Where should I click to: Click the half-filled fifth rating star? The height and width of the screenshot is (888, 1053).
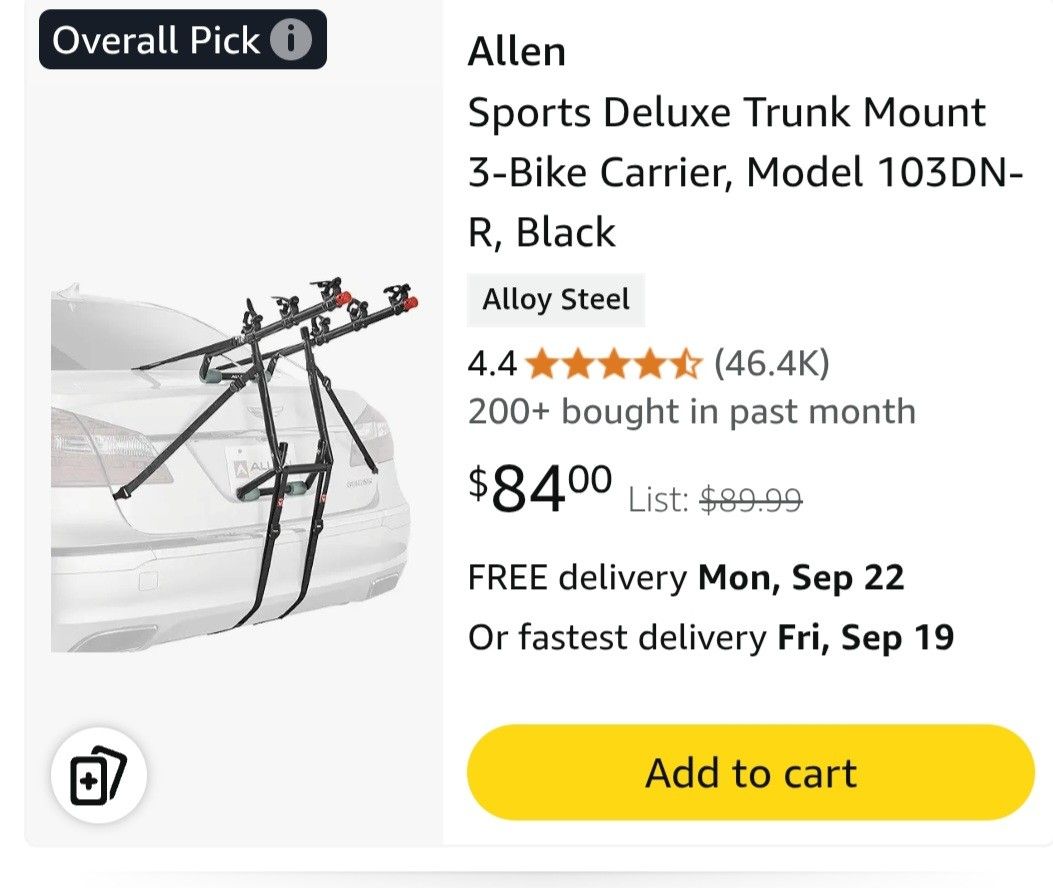click(686, 364)
